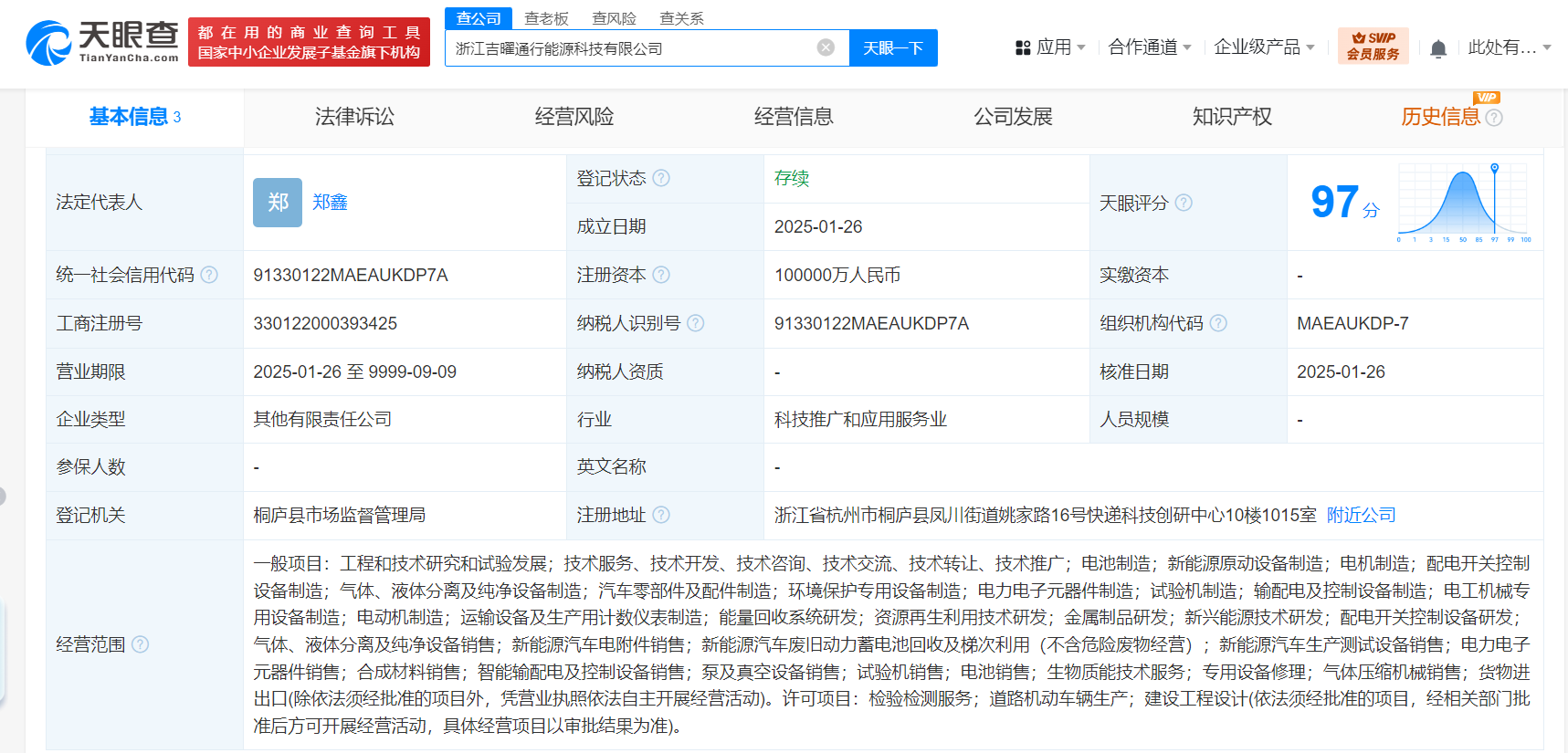This screenshot has height=753, width=1568.
Task: Switch to the 法律诉讼 tab
Action: click(354, 117)
